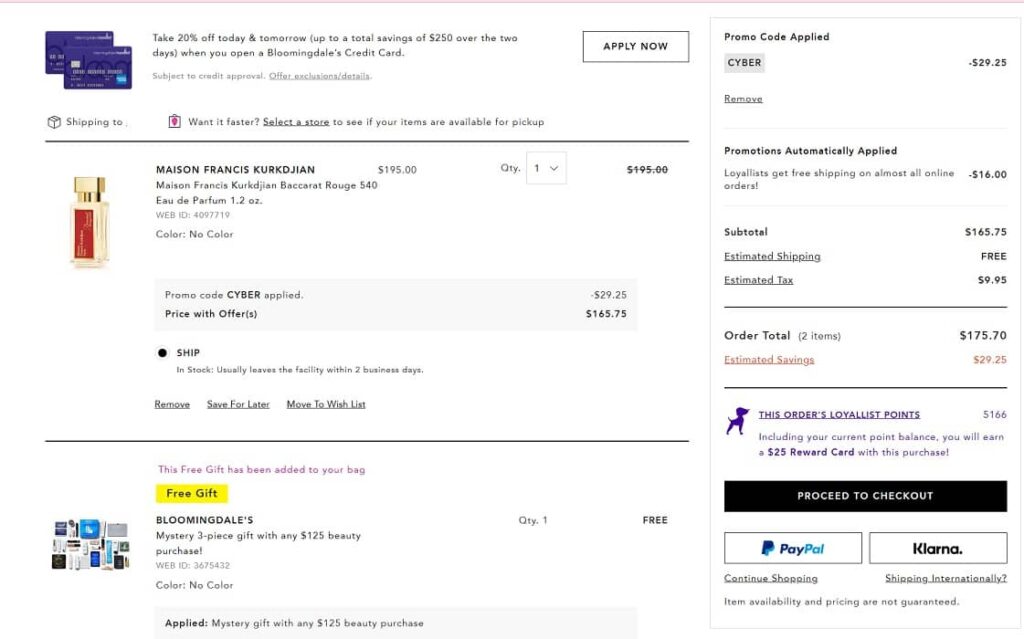Open the Baccarat Rouge 540 perfume thumbnail

coord(88,221)
